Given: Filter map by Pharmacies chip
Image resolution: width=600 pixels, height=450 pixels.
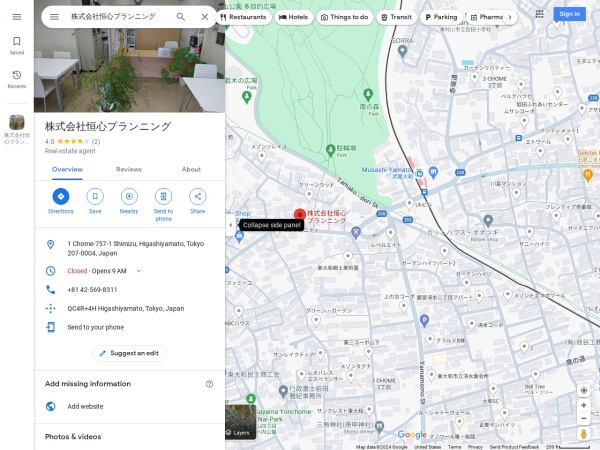Looking at the screenshot, I should 486,17.
